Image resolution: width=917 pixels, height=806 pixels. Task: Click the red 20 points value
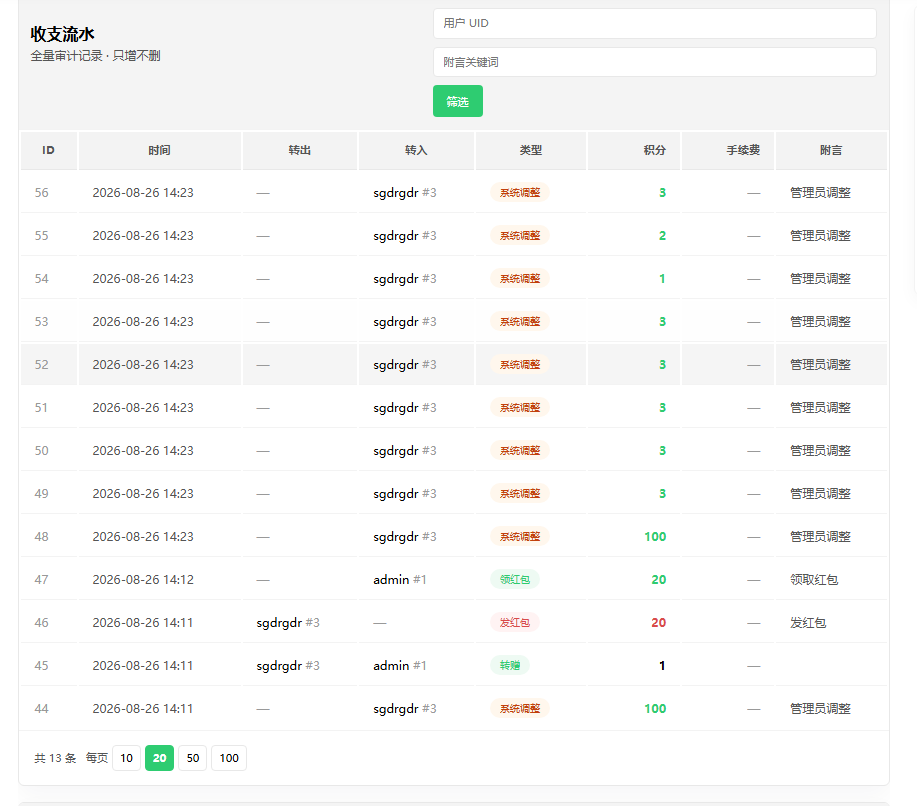(x=659, y=622)
